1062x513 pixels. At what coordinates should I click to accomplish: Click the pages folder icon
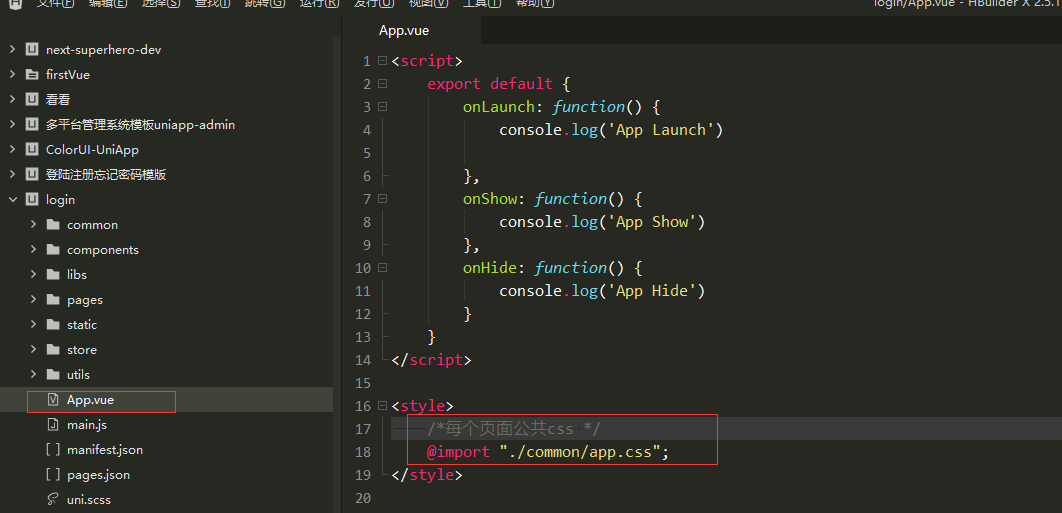(x=53, y=300)
